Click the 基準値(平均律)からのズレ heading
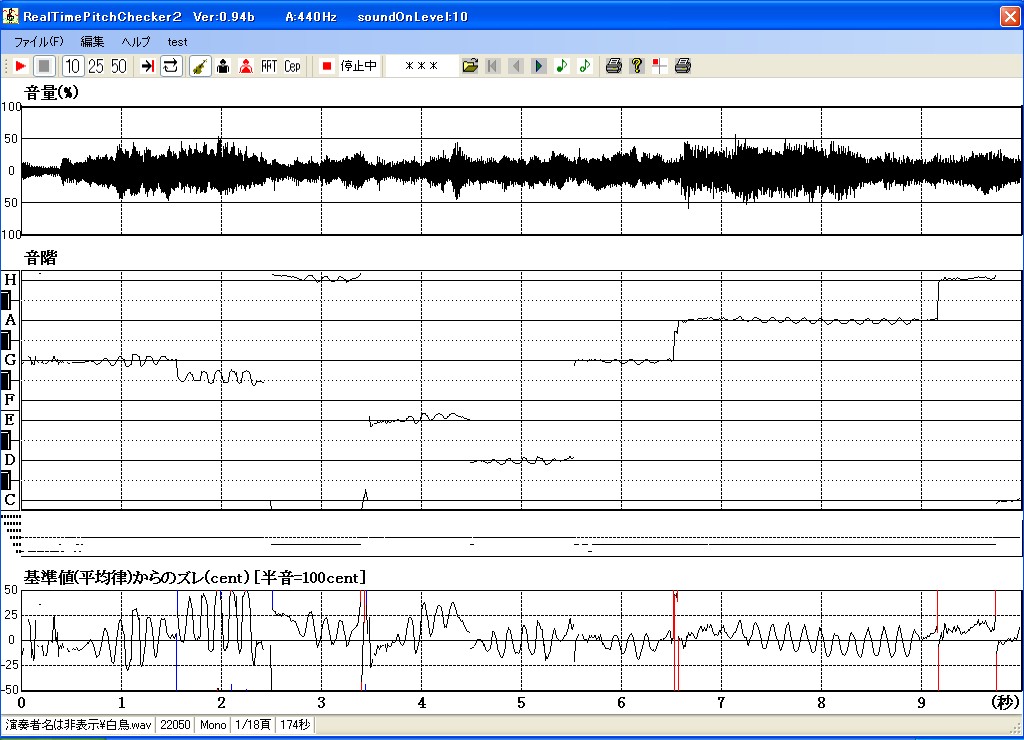 coord(136,577)
